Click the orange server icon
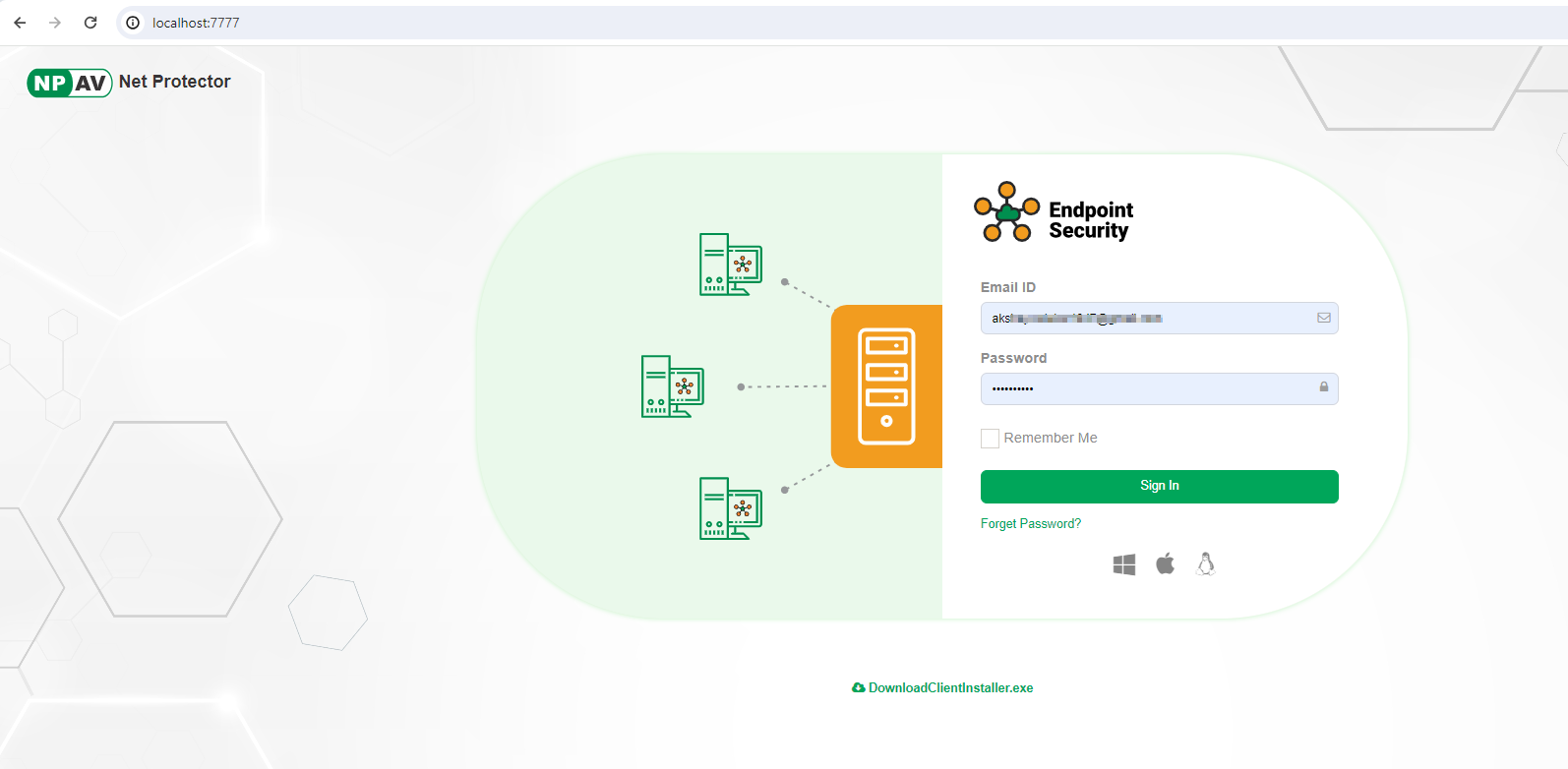The height and width of the screenshot is (769, 1568). pyautogui.click(x=886, y=386)
